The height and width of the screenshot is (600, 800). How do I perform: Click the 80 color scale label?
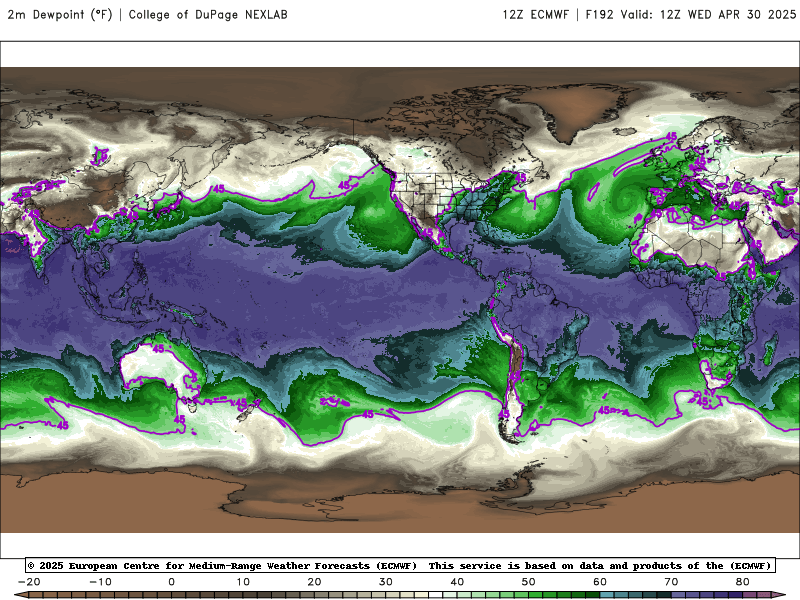(743, 582)
